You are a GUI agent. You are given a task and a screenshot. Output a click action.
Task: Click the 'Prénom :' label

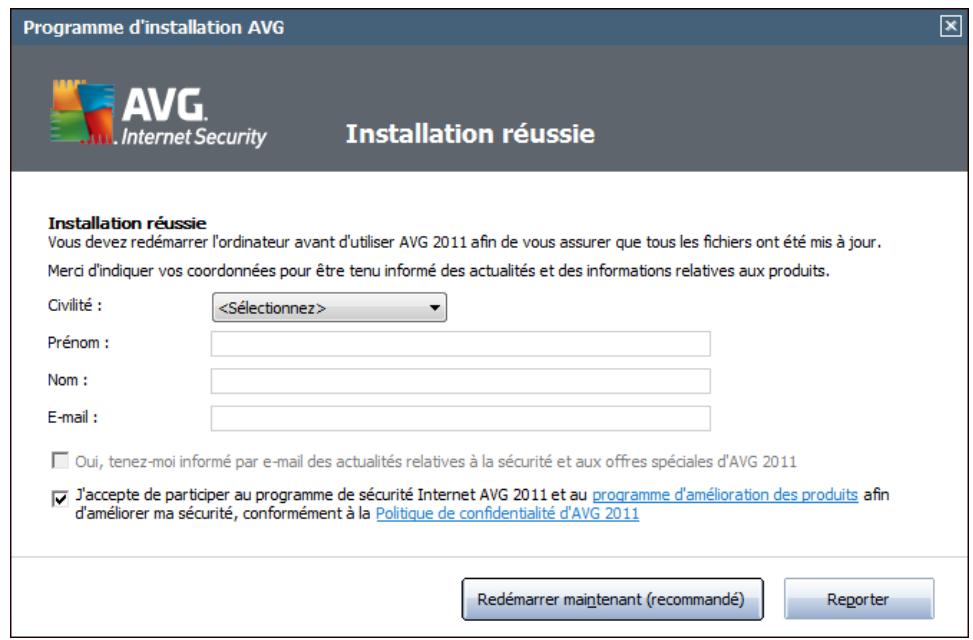click(78, 343)
